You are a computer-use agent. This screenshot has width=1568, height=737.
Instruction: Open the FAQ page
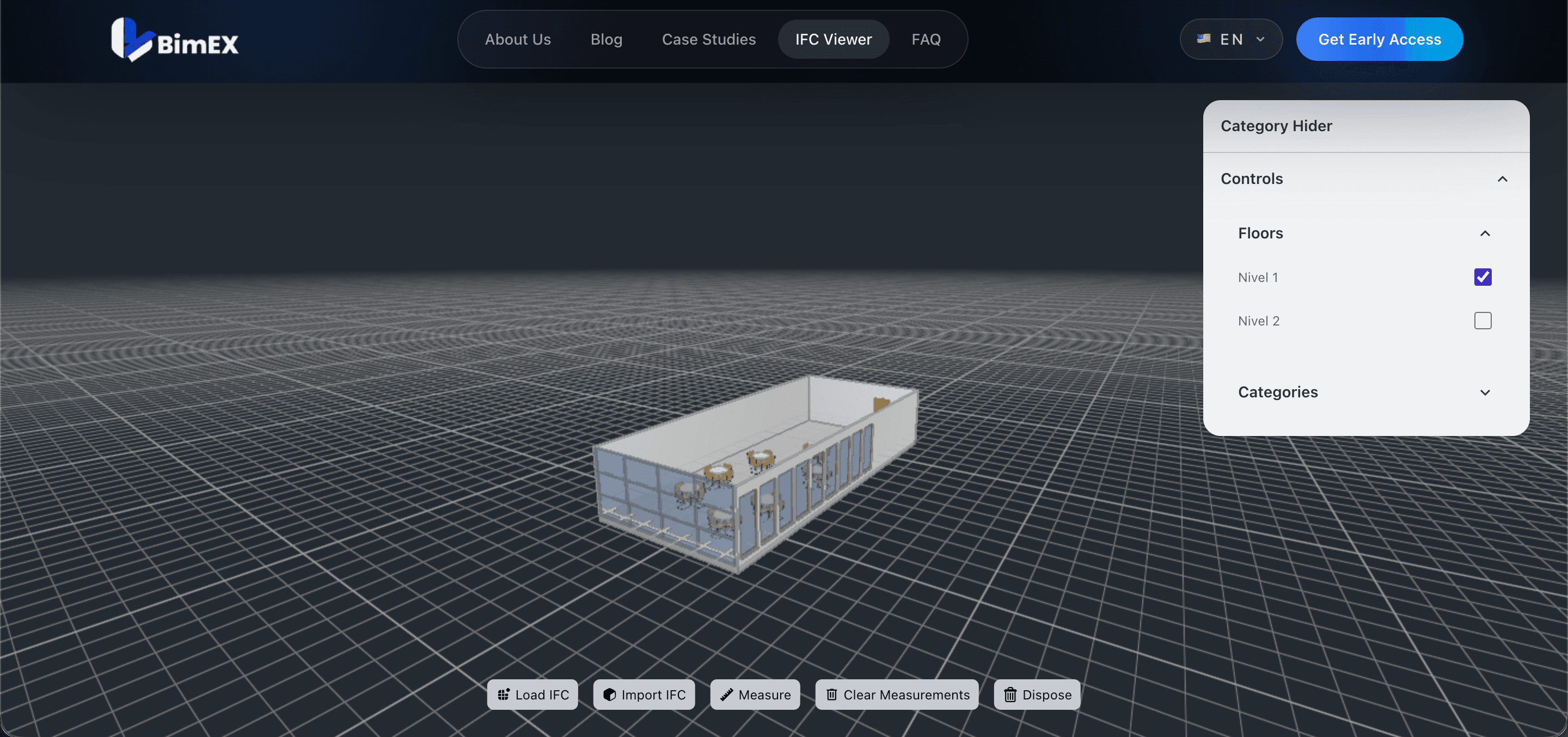[x=926, y=39]
